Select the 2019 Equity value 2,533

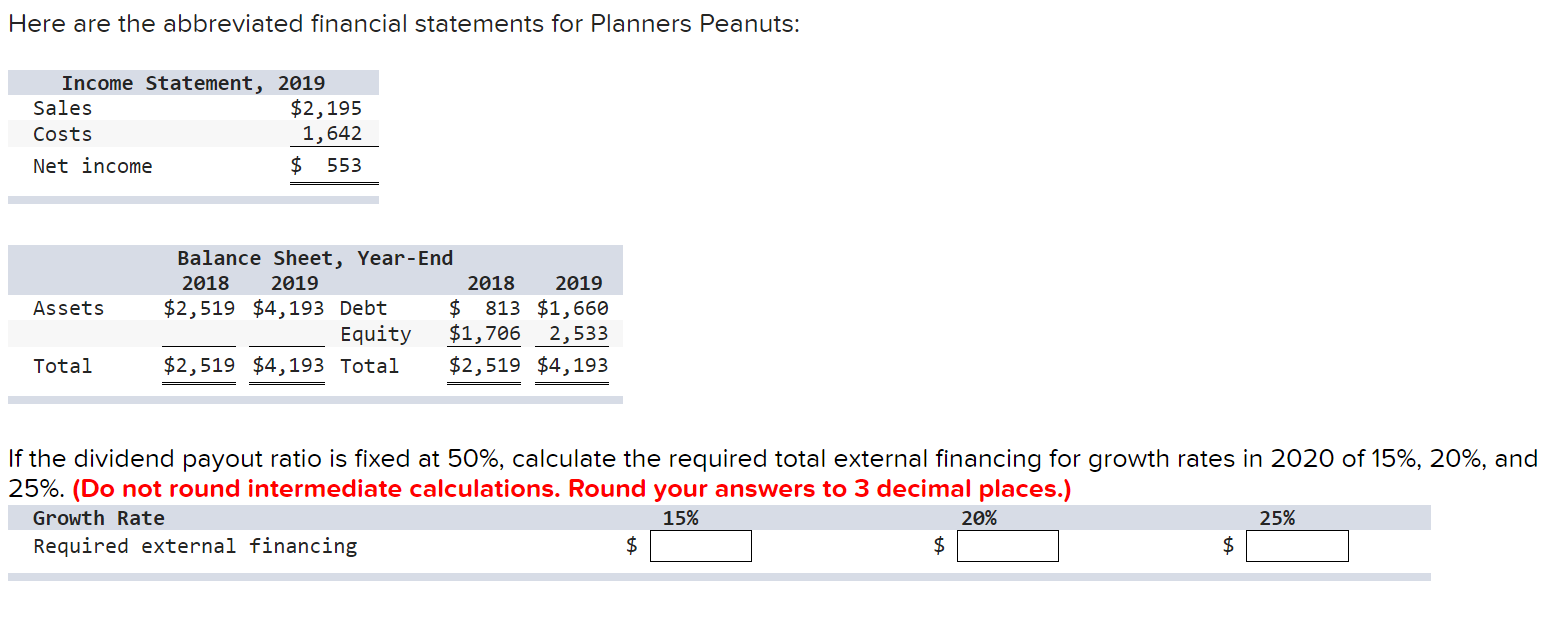tap(580, 333)
